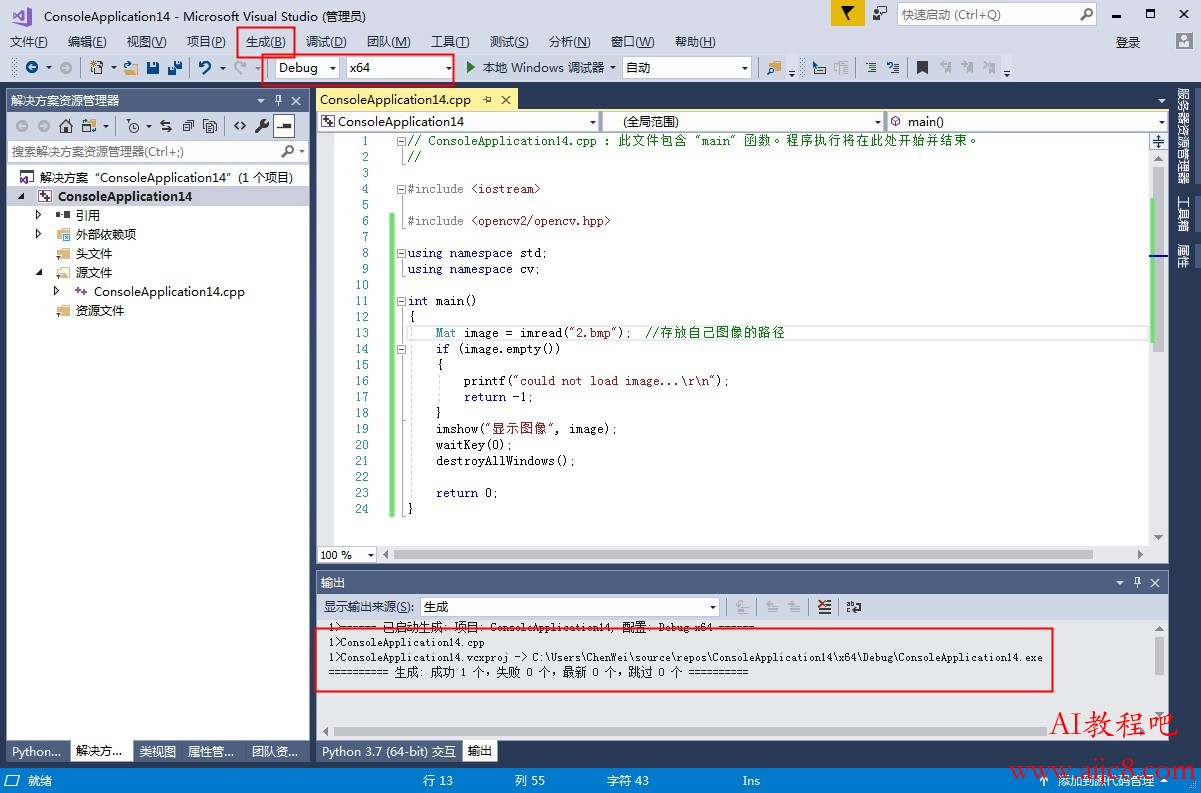Toggle word wrap in the output panel

853,606
